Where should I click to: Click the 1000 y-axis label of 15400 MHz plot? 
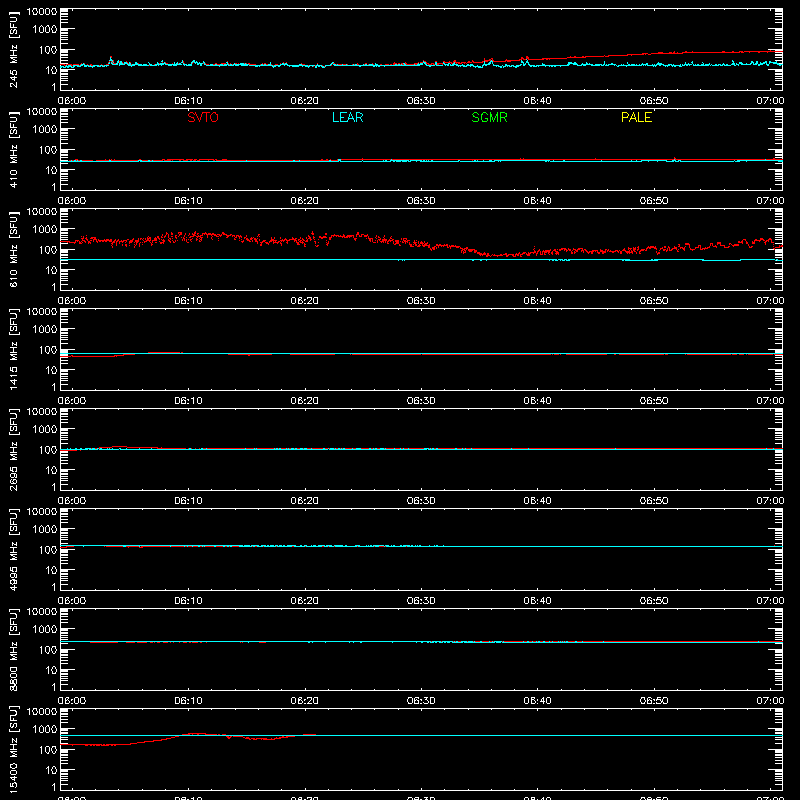point(45,730)
